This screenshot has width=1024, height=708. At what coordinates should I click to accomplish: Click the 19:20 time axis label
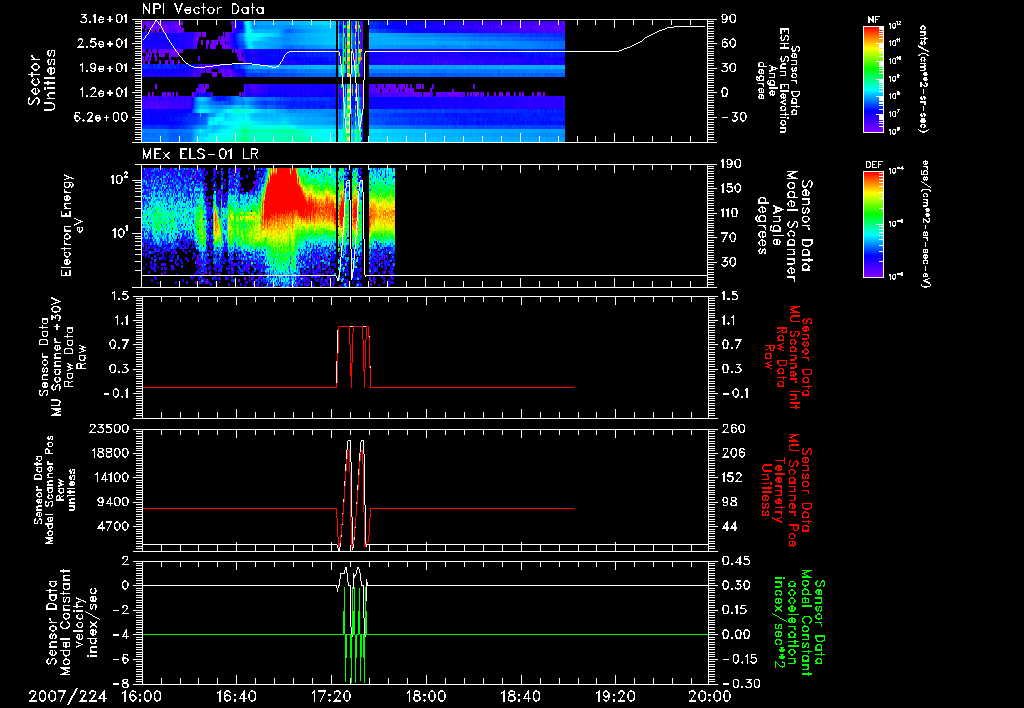click(615, 696)
